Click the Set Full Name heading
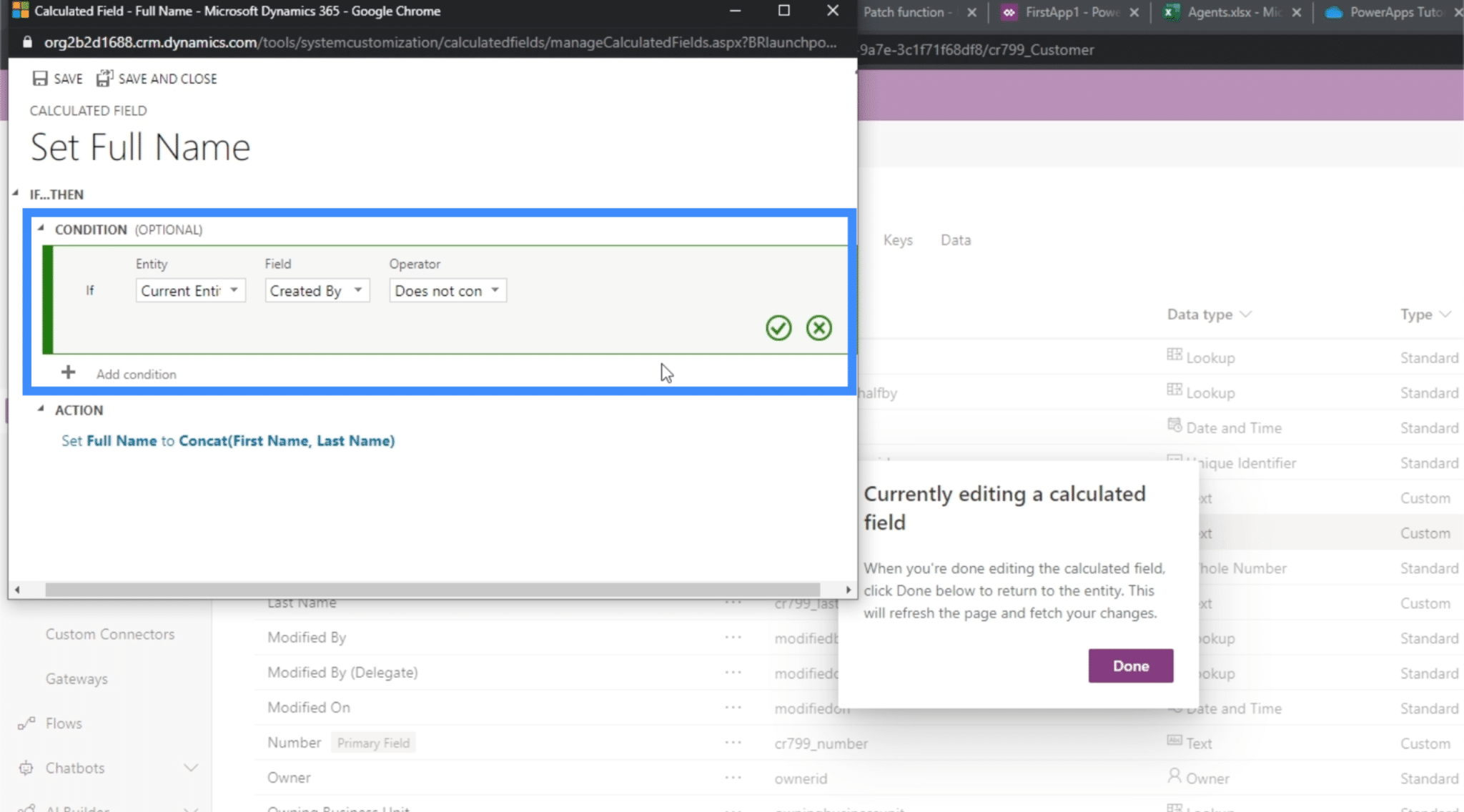This screenshot has height=812, width=1464. point(140,147)
